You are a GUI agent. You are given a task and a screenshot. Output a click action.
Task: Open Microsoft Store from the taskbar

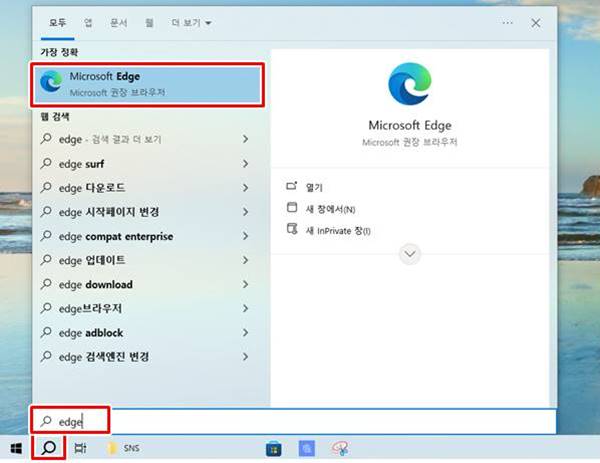click(x=274, y=449)
